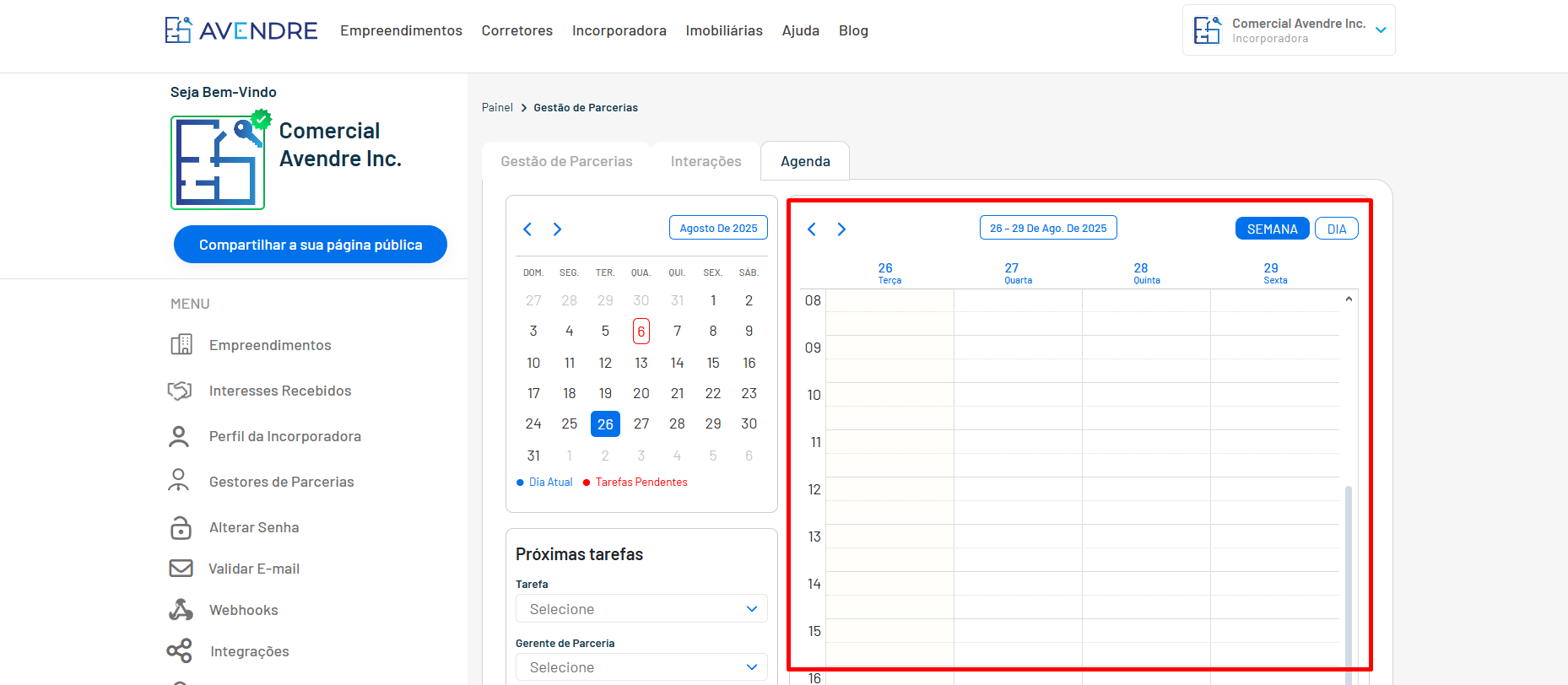Go to previous week in agenda
1568x685 pixels.
point(812,229)
